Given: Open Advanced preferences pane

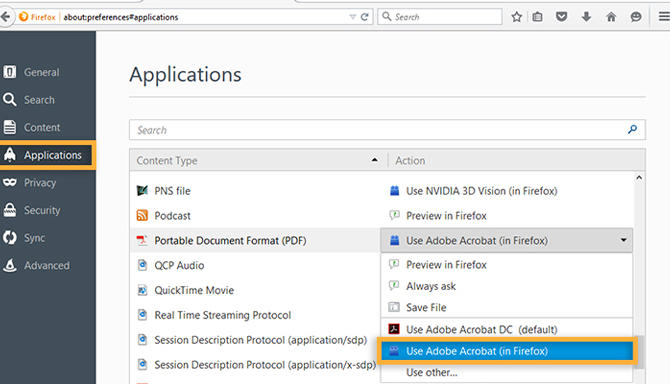Looking at the screenshot, I should coord(46,265).
